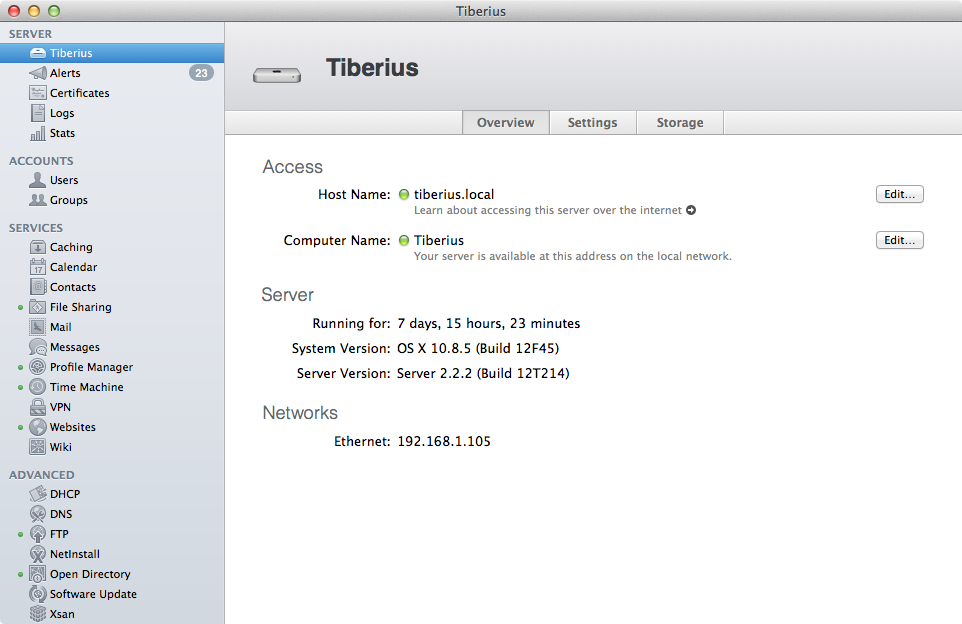Select the Messages service icon
This screenshot has height=624, width=962.
point(38,347)
